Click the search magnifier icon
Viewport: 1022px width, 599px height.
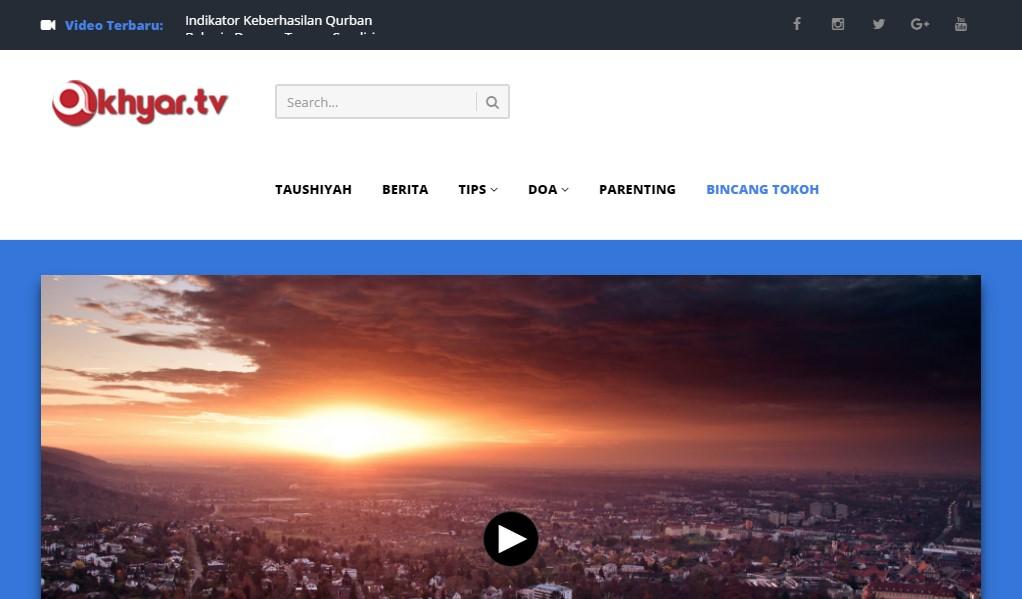tap(493, 102)
